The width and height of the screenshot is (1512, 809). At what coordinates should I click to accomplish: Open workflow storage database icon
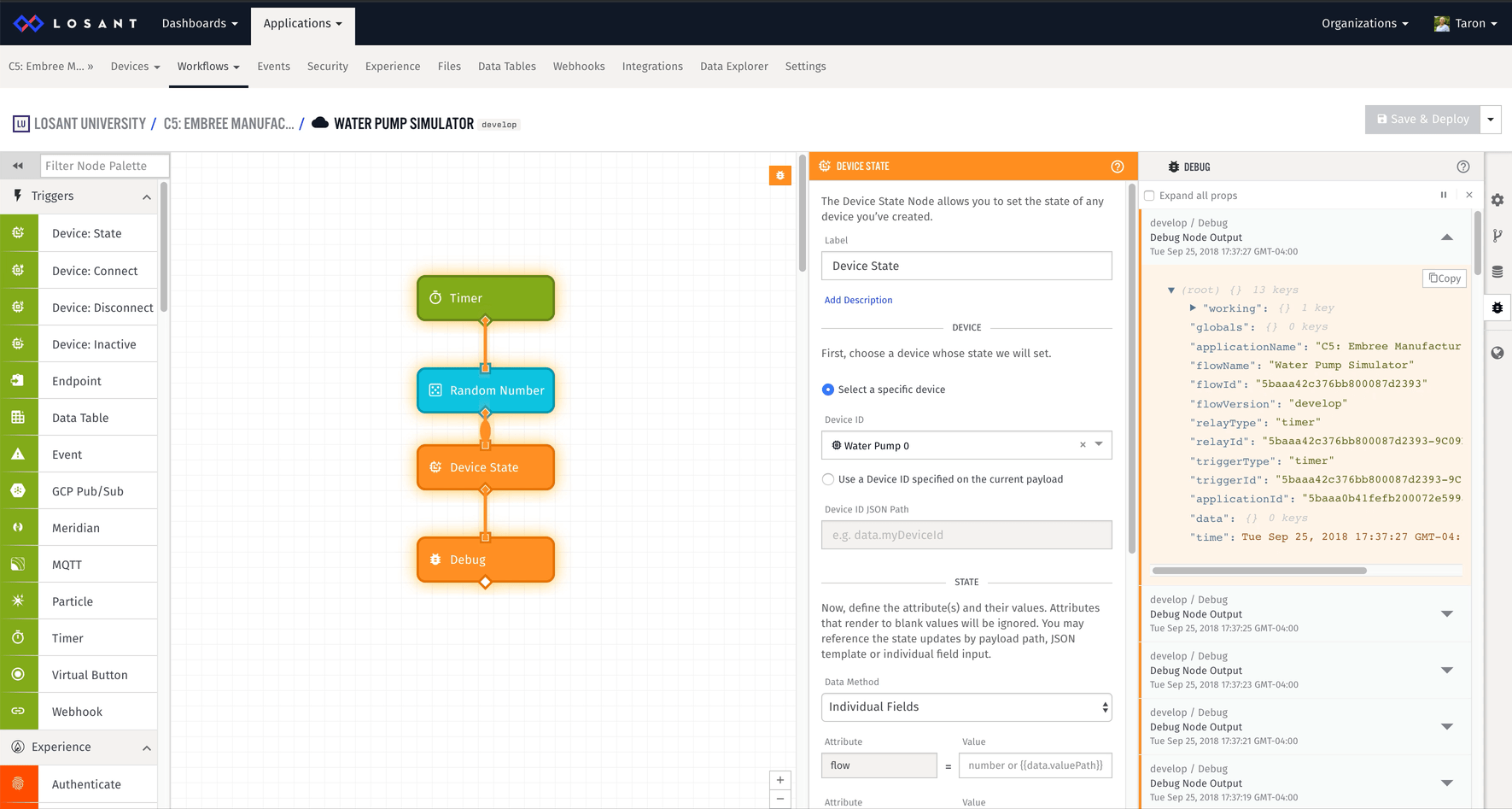click(1497, 272)
